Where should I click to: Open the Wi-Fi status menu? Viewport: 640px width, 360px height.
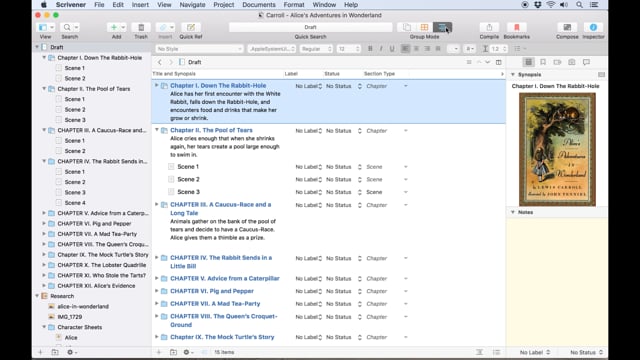(x=551, y=5)
